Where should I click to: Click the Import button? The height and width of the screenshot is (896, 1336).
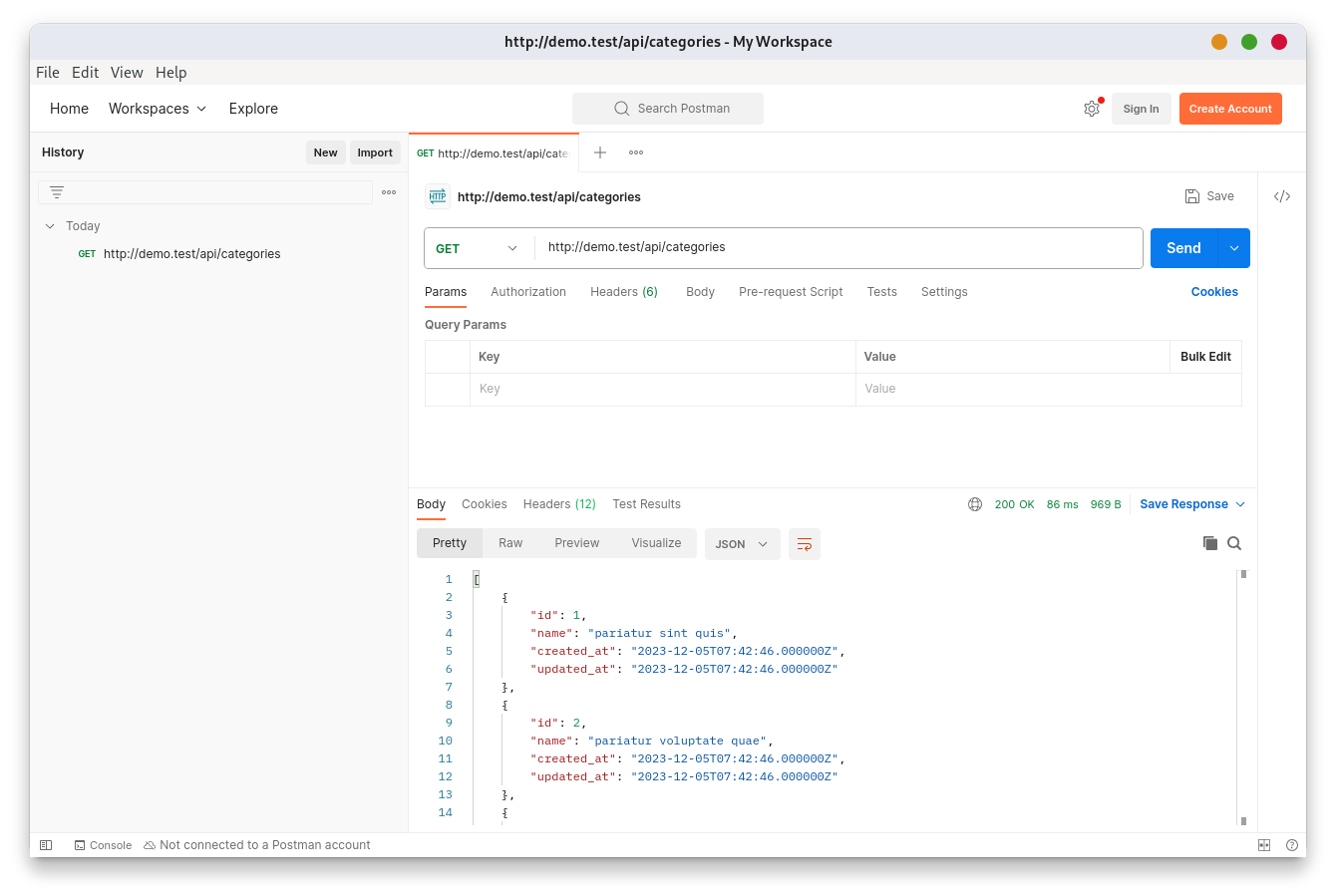coord(375,152)
